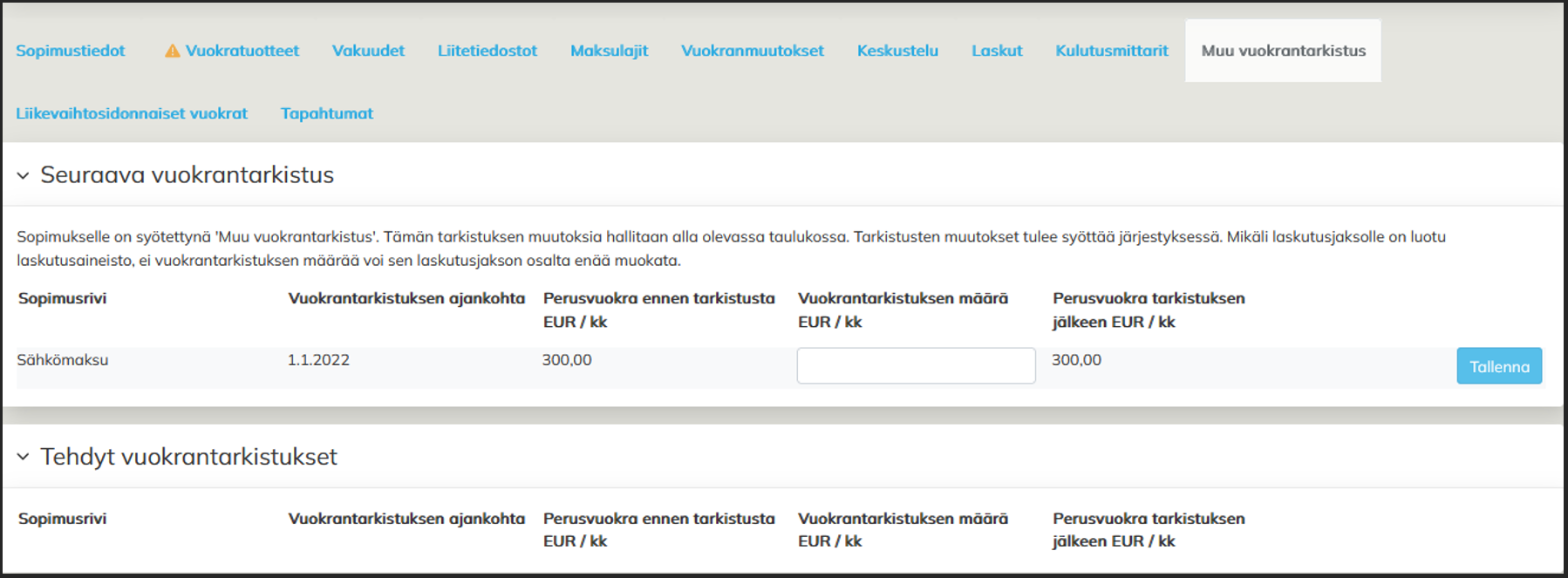The image size is (1568, 578).
Task: Click the Sähkömaksu contract row label
Action: 63,360
